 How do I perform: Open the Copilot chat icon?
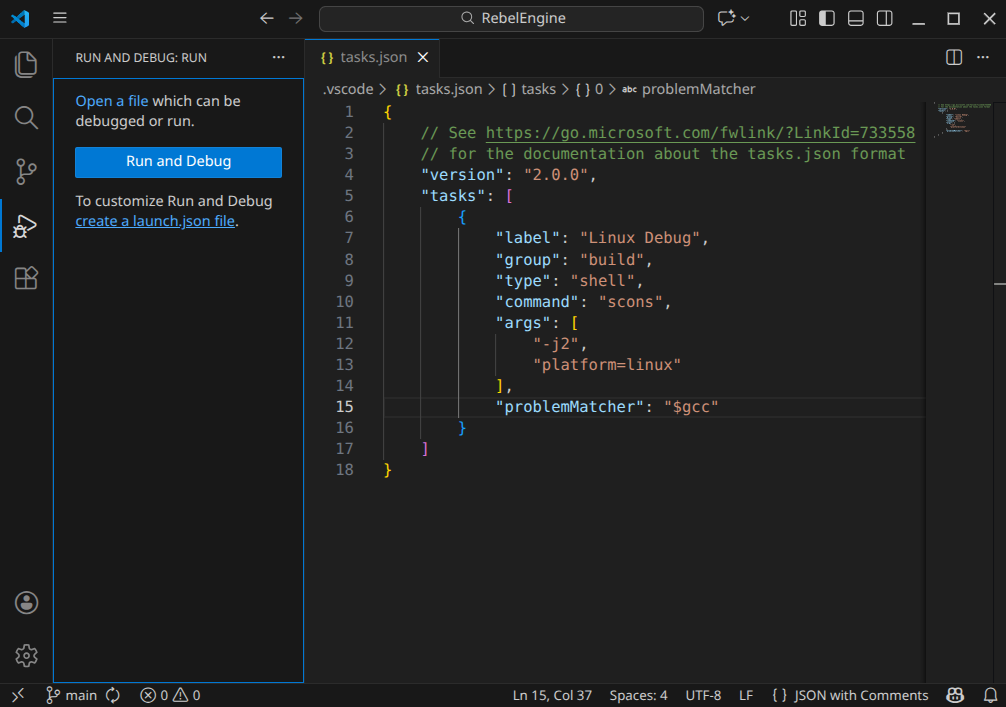pyautogui.click(x=726, y=18)
